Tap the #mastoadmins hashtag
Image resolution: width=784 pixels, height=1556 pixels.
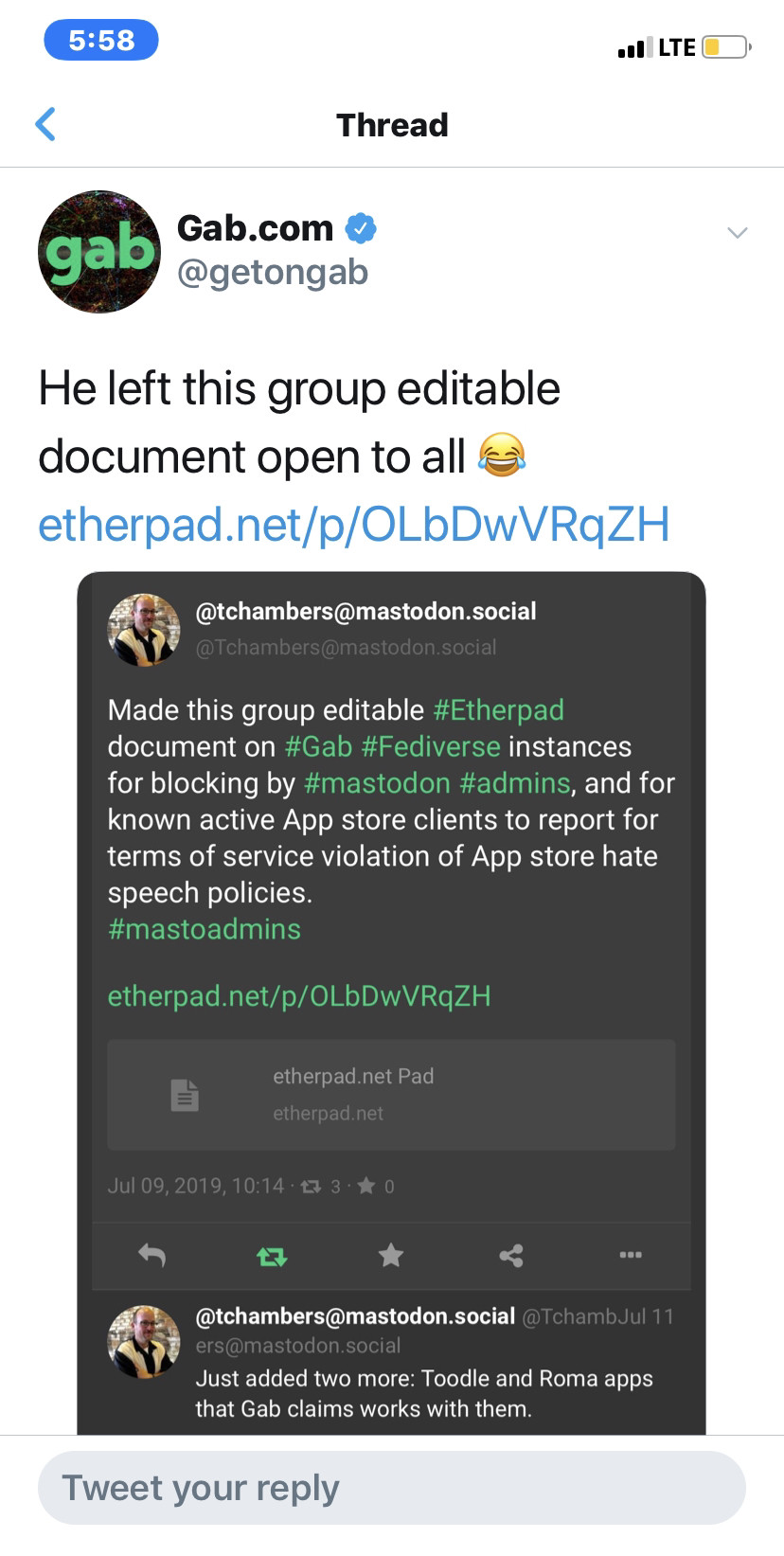tap(205, 929)
